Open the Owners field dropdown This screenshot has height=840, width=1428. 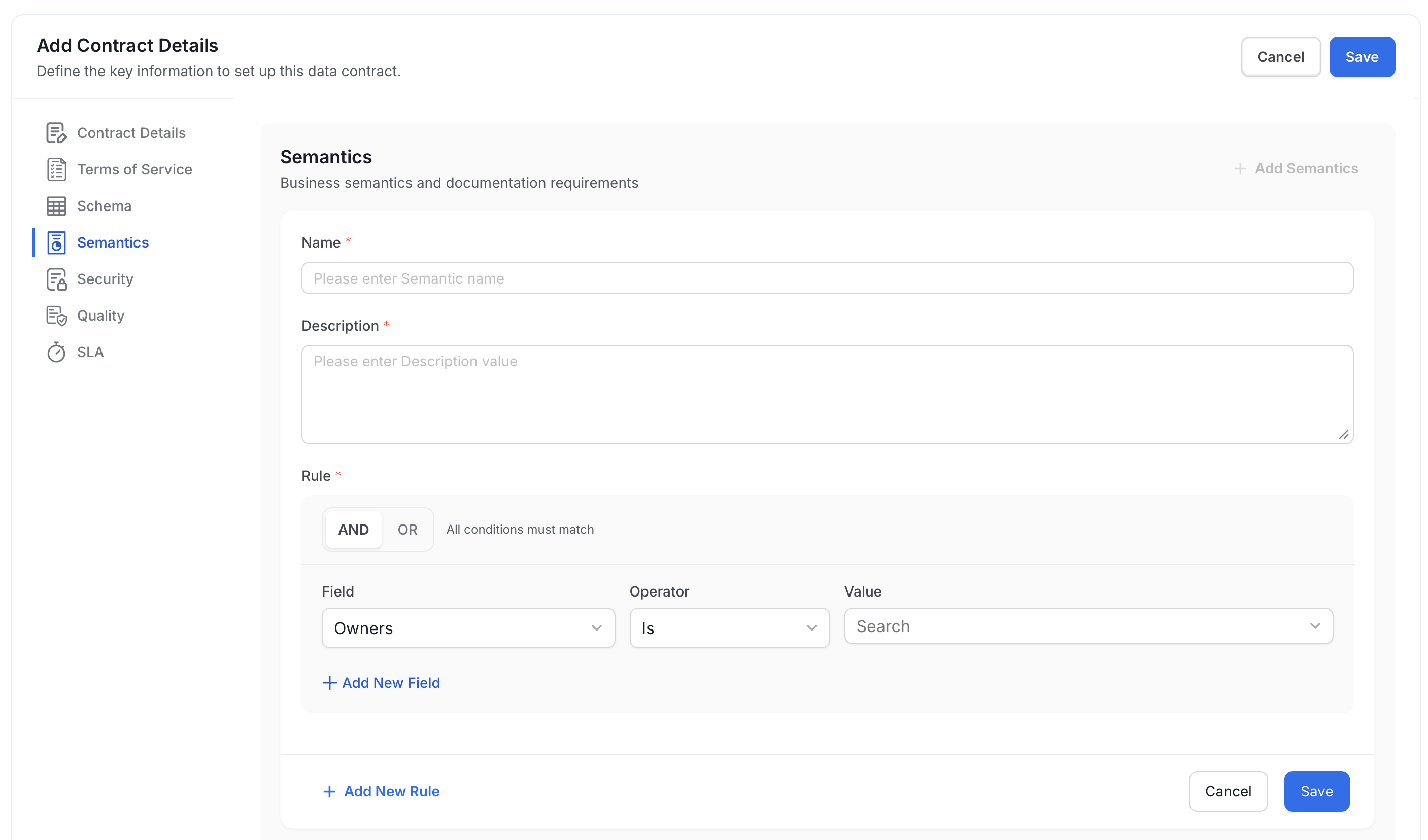(x=468, y=628)
